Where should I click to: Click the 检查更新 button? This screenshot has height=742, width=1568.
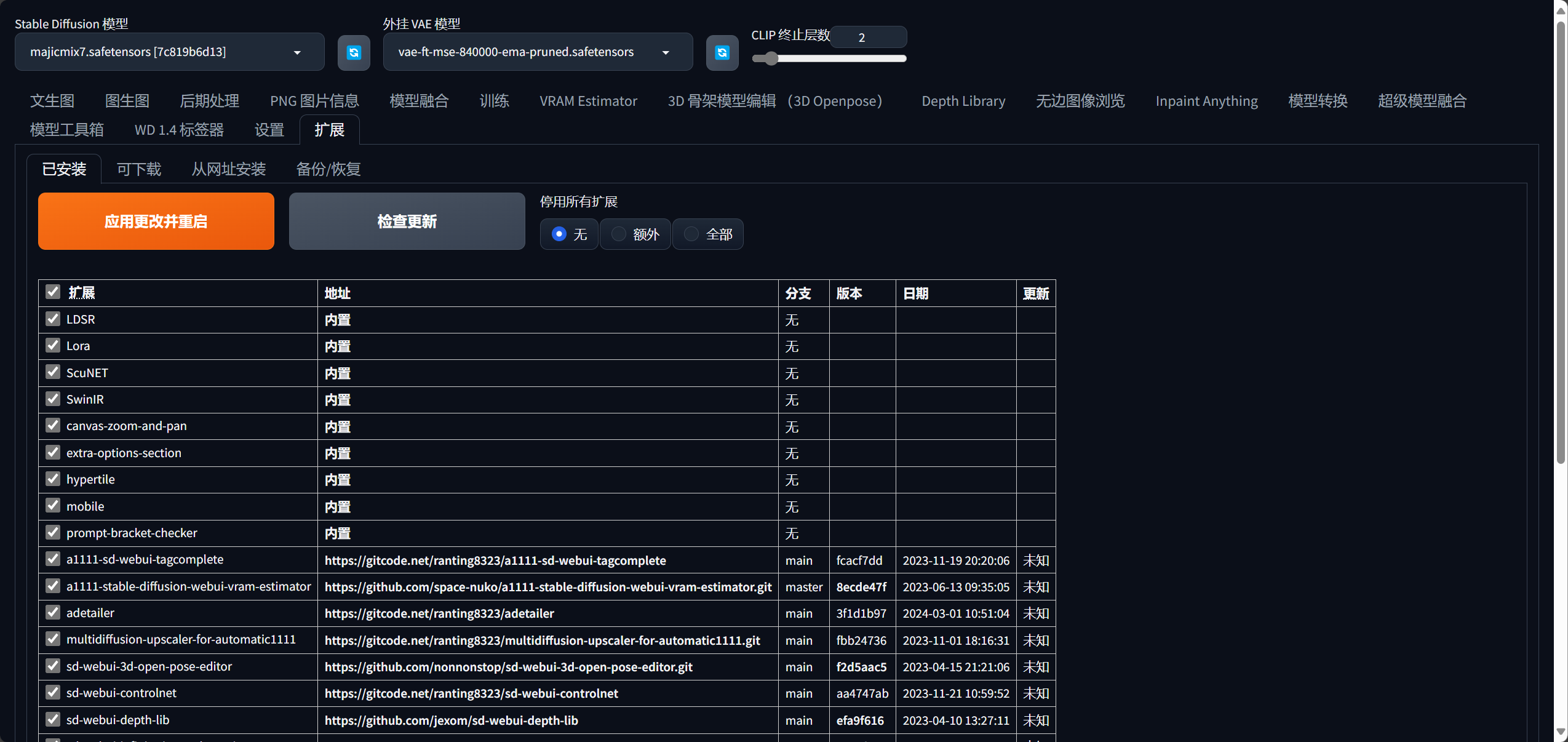click(407, 221)
